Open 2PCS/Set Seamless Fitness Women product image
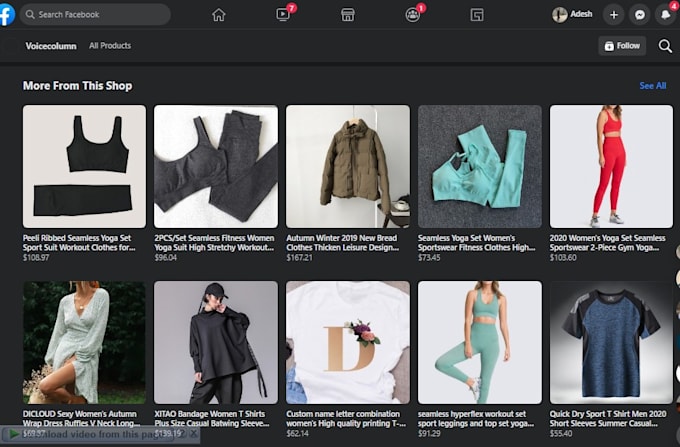Viewport: 680px width, 447px height. [216, 166]
